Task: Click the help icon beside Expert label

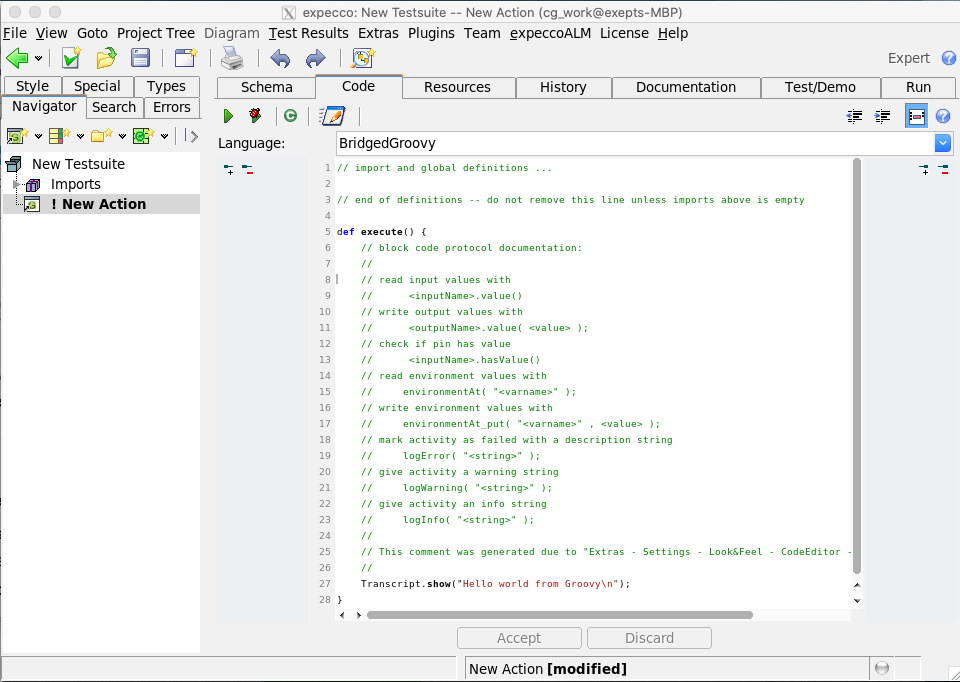Action: 948,58
